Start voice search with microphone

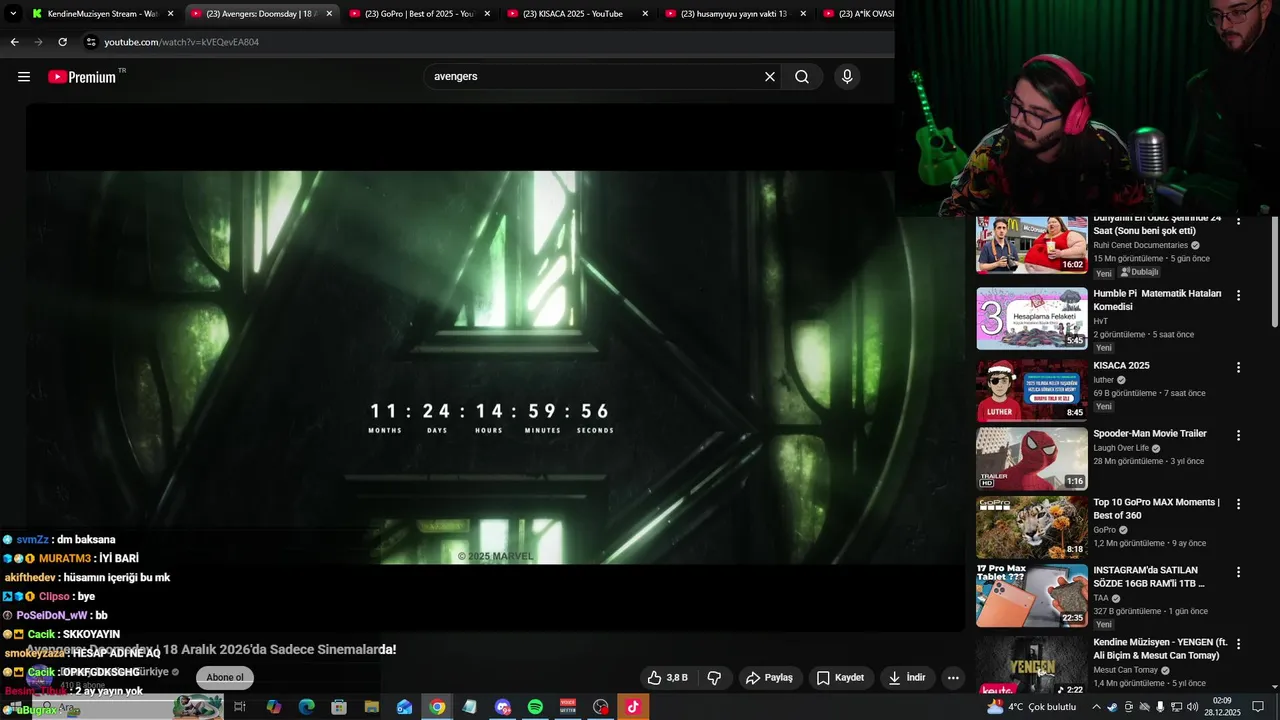[x=847, y=77]
